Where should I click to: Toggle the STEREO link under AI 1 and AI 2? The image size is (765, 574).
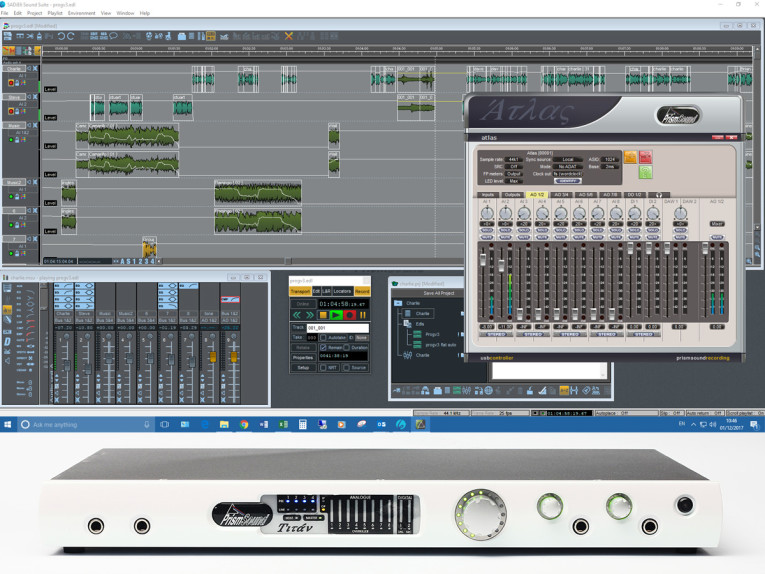496,335
